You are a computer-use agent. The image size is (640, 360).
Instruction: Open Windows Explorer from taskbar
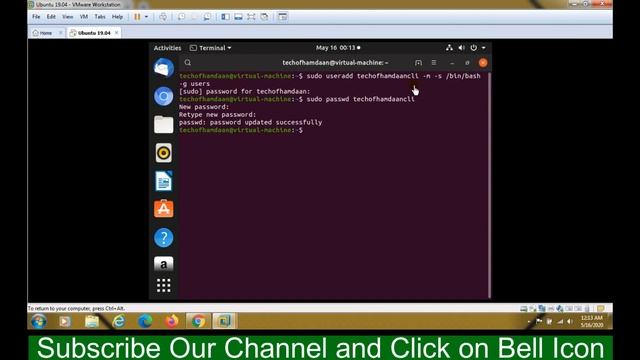click(92, 322)
